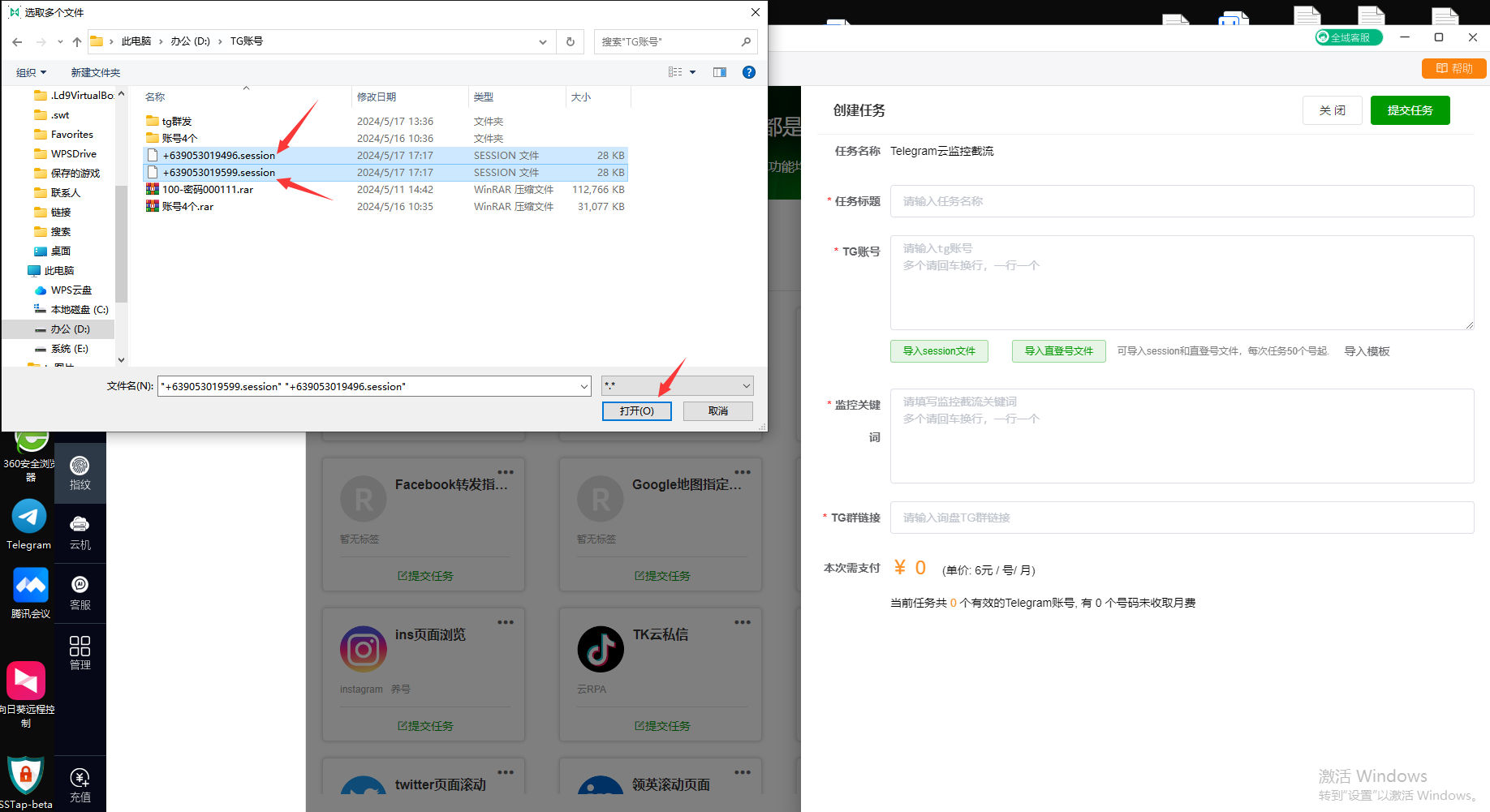1490x812 pixels.
Task: Click the 指纹 fingerprint panel icon
Action: click(80, 470)
